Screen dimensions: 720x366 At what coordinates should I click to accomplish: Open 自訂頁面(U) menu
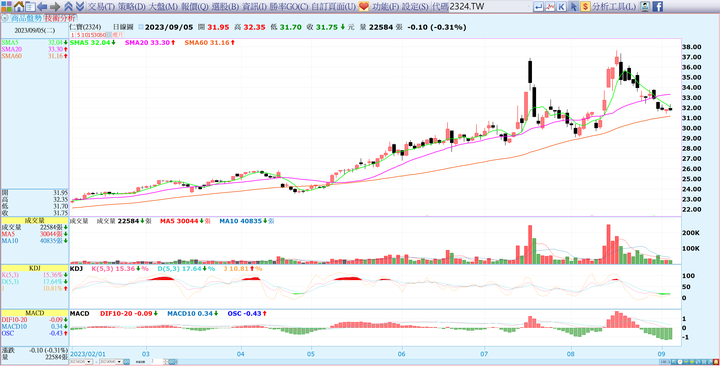[333, 6]
